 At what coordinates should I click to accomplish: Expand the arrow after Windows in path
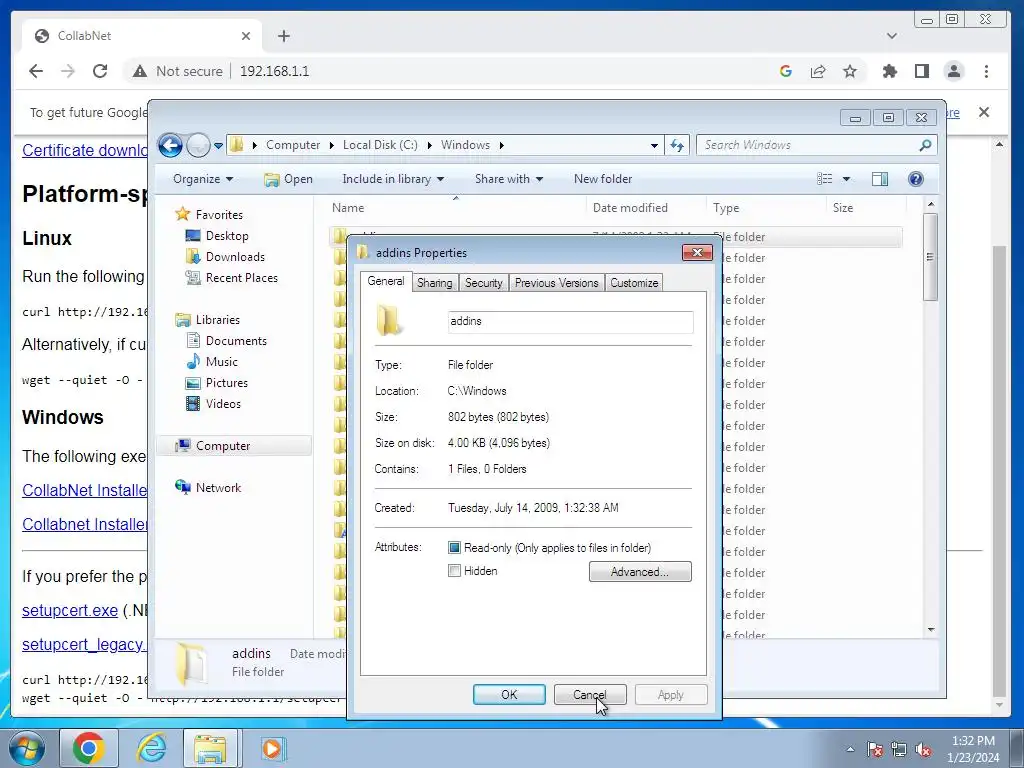[x=502, y=145]
